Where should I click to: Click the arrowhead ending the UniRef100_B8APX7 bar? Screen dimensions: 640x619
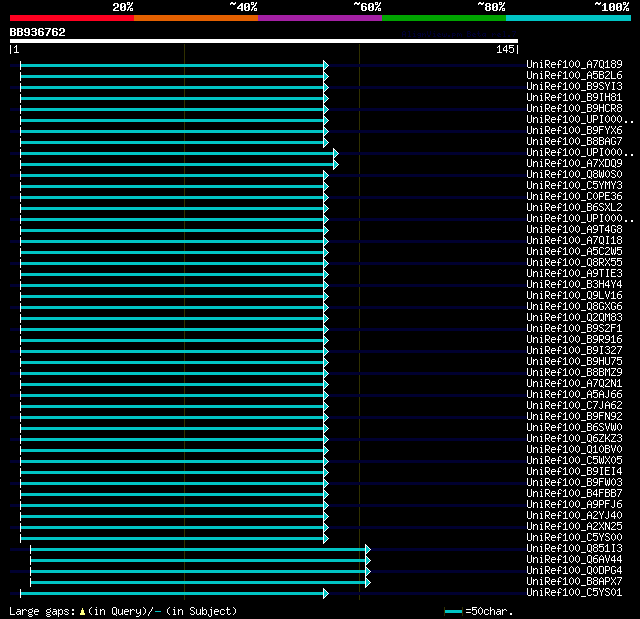pos(368,583)
